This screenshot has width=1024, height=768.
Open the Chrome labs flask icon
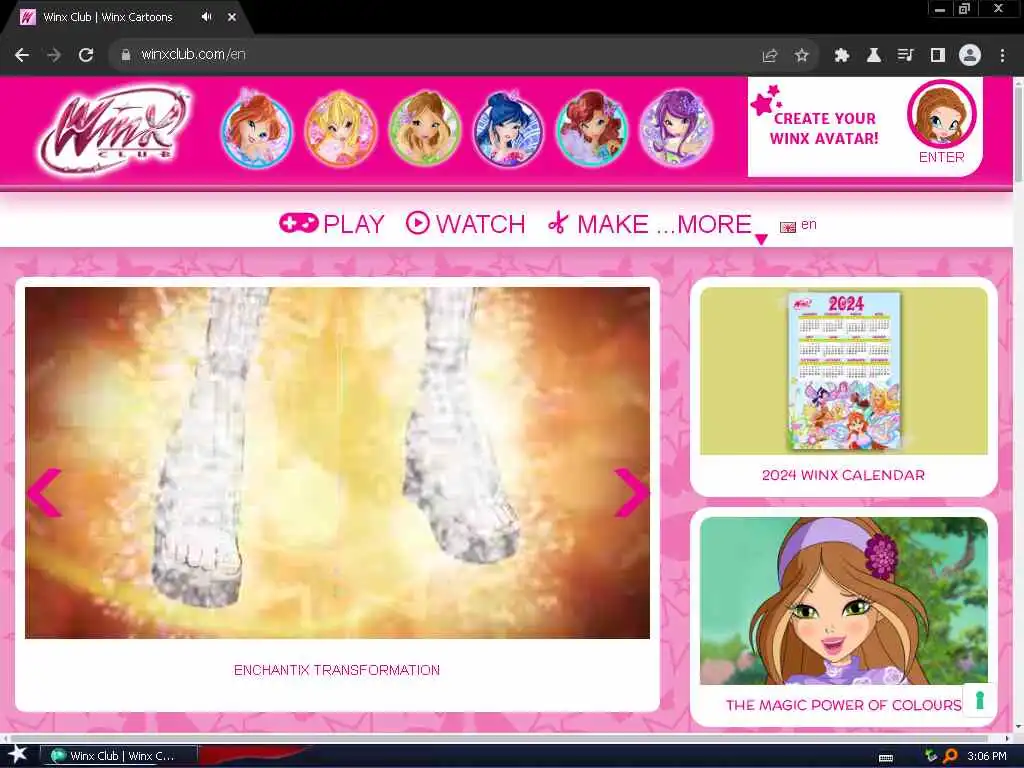(874, 56)
